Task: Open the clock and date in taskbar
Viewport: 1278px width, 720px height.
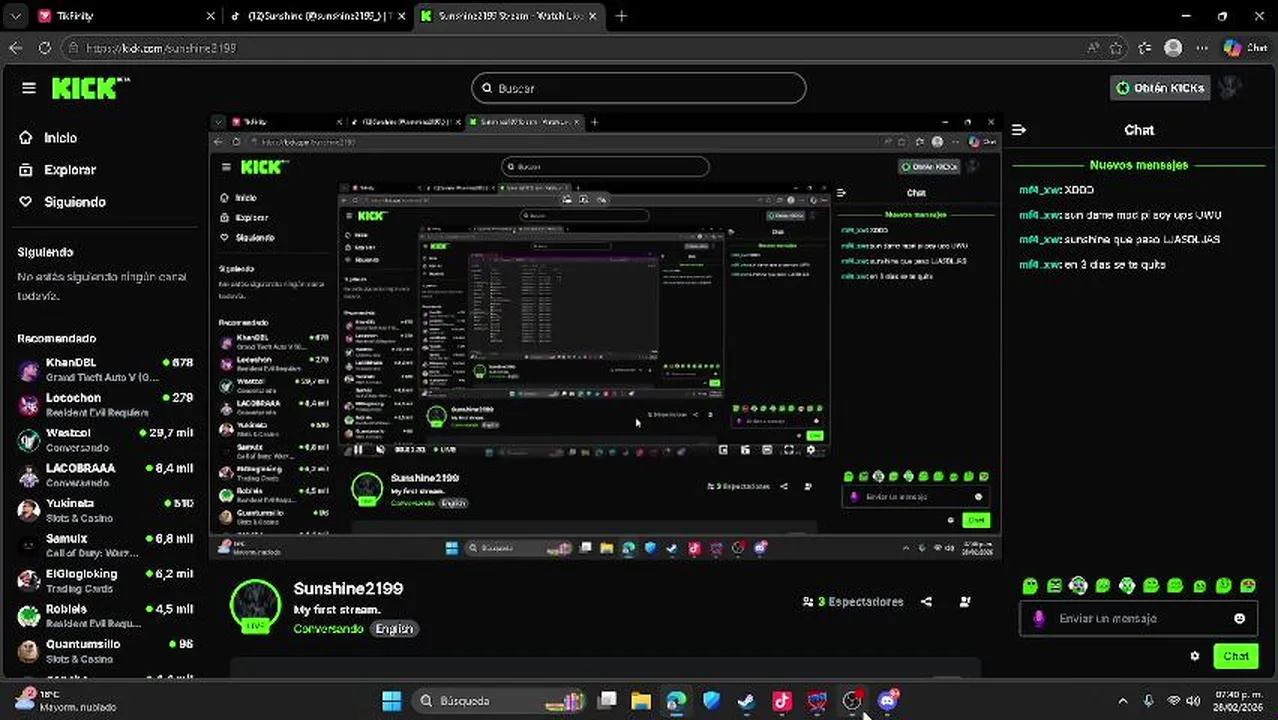Action: [x=1239, y=701]
